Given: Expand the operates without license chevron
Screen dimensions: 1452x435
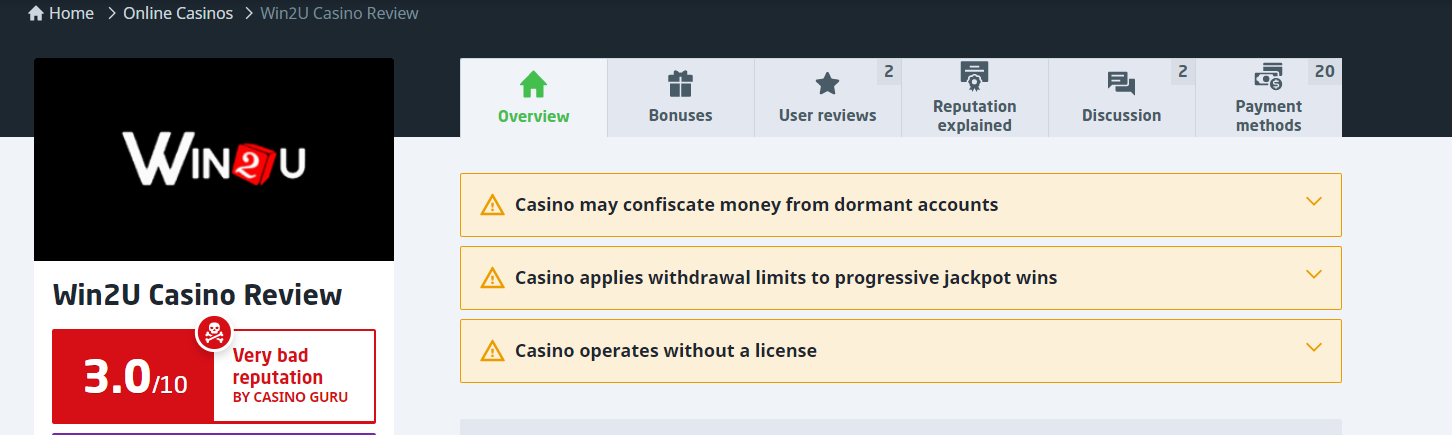Looking at the screenshot, I should tap(1314, 348).
